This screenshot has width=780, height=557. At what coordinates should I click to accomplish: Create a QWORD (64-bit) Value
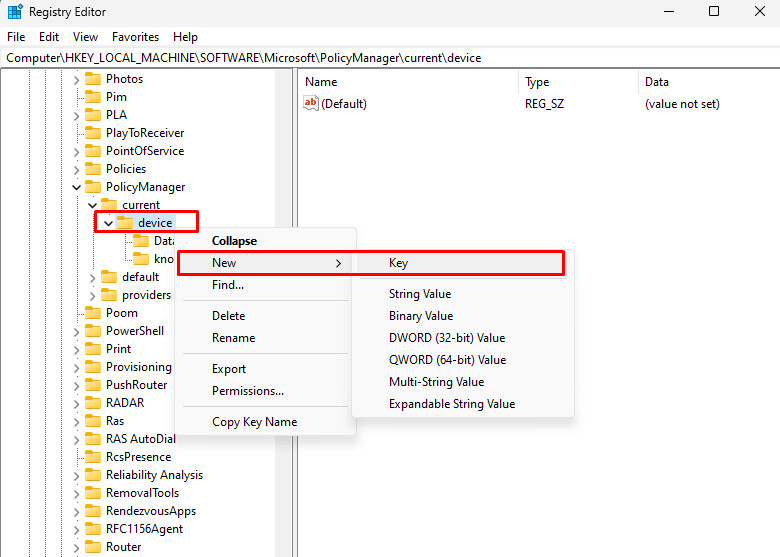(463, 360)
